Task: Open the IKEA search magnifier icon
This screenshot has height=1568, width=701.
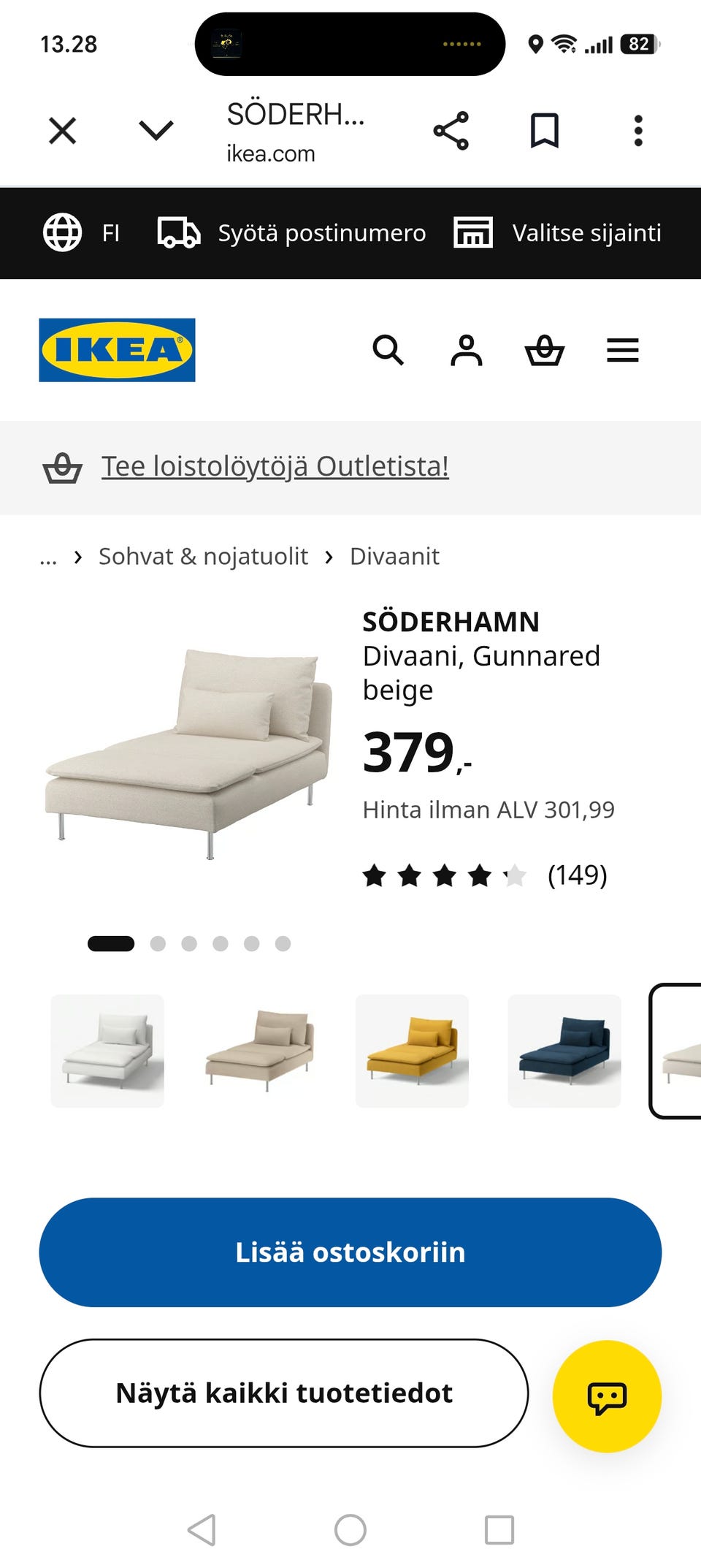Action: [x=388, y=350]
